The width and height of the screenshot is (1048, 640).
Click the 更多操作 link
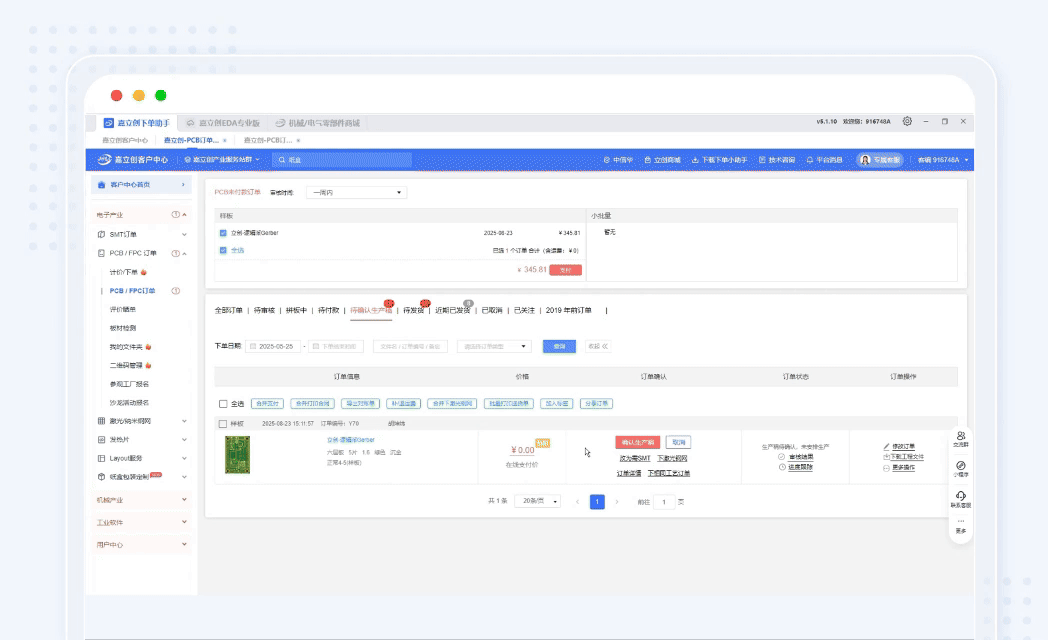(x=904, y=468)
